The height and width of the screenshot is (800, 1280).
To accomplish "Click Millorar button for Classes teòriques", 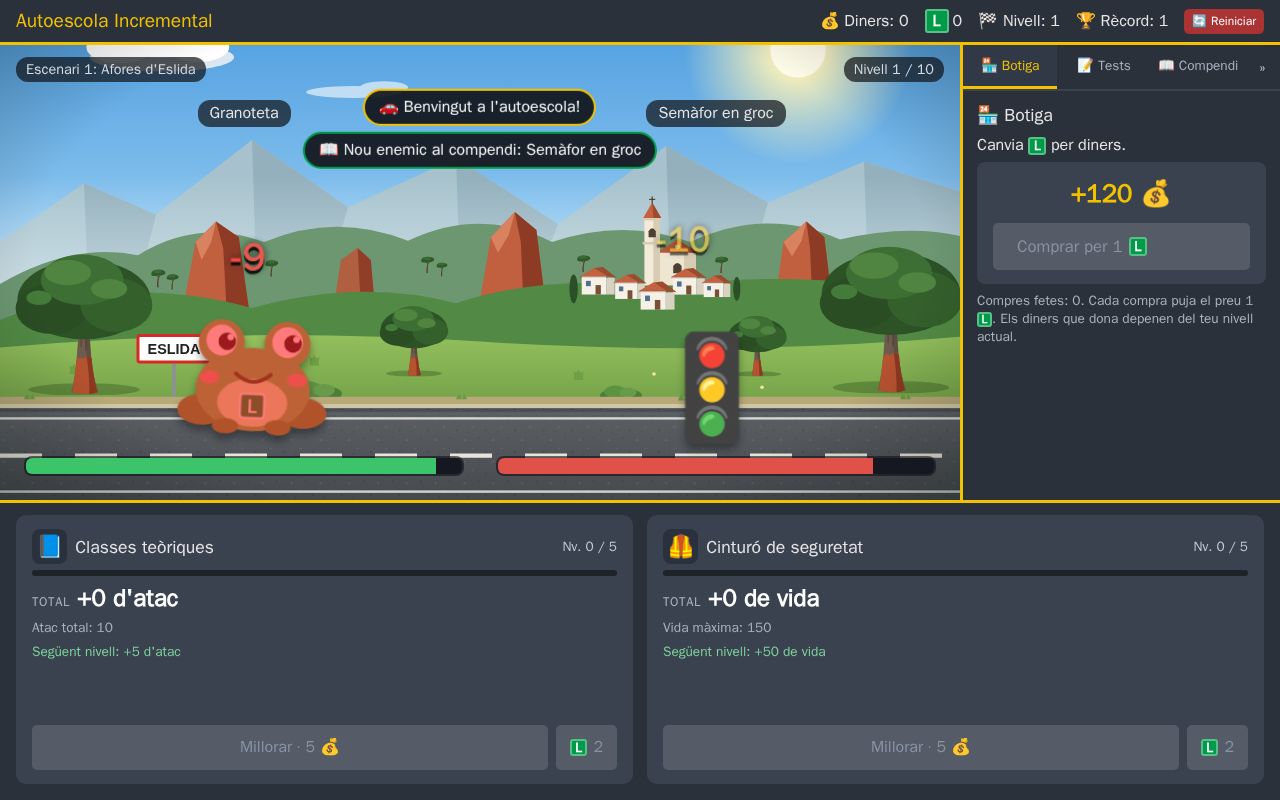I will tap(290, 747).
